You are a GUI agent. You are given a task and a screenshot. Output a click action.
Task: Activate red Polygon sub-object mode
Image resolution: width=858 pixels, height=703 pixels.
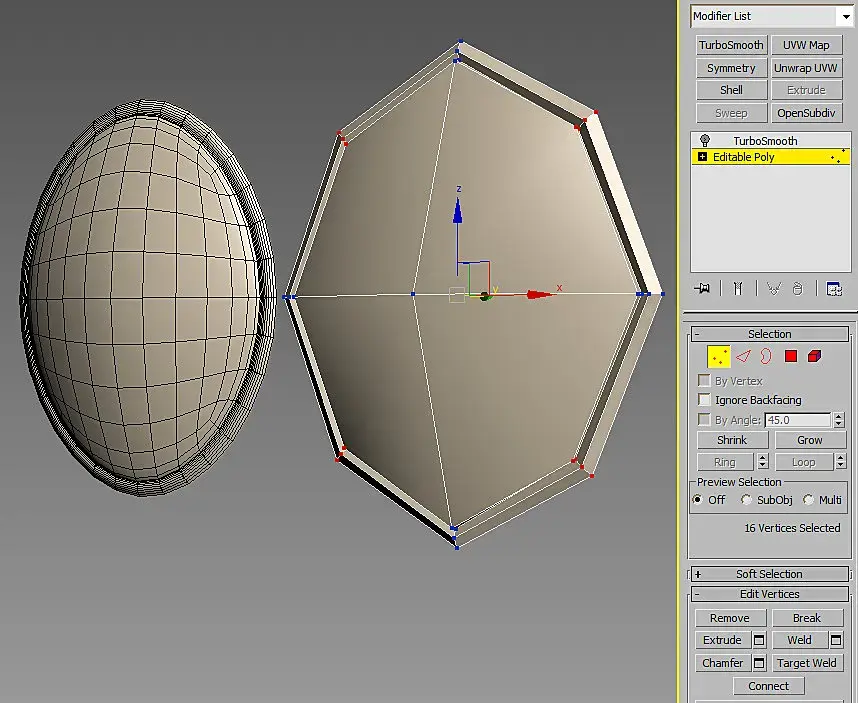[791, 356]
